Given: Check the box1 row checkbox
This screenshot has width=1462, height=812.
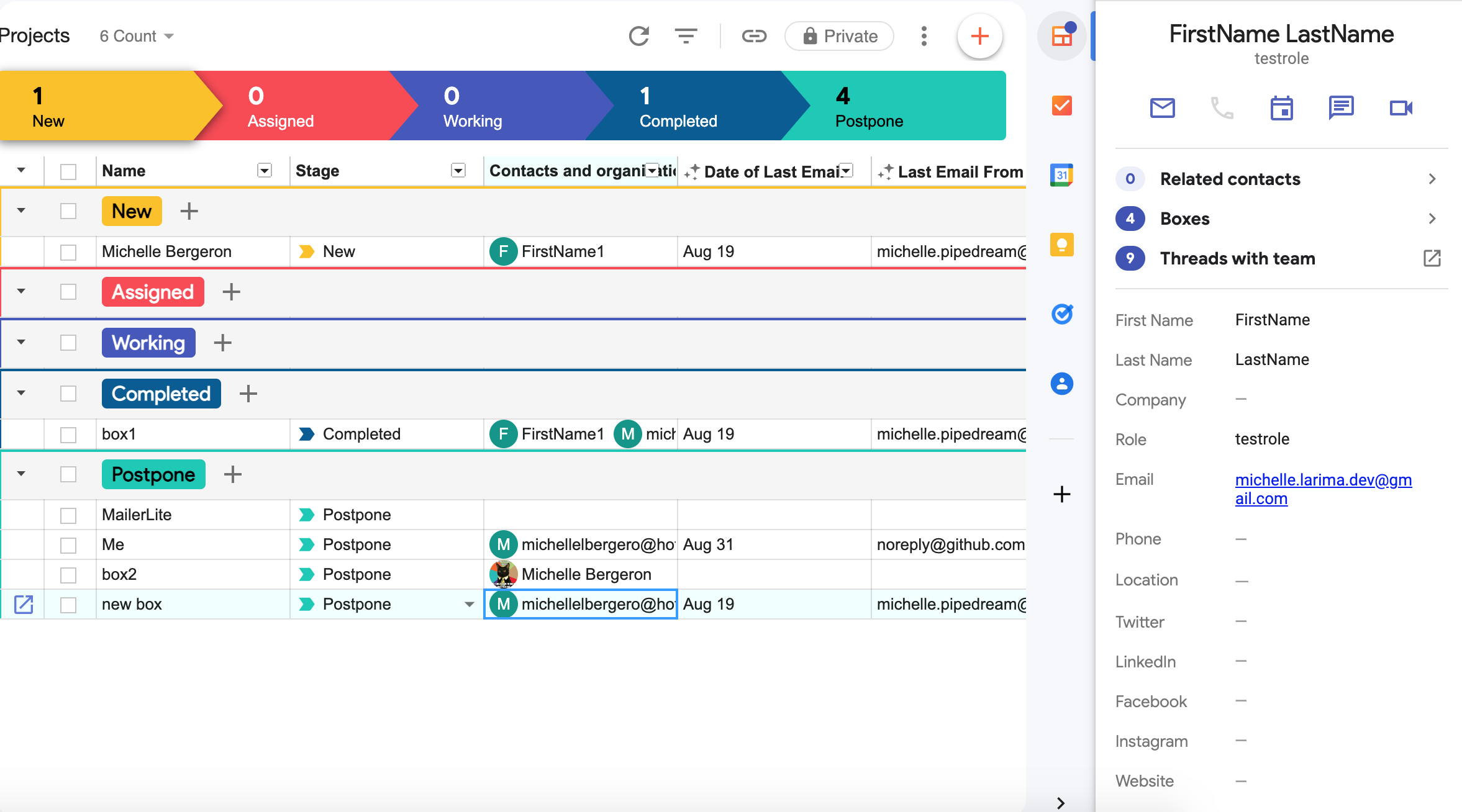Looking at the screenshot, I should [68, 435].
